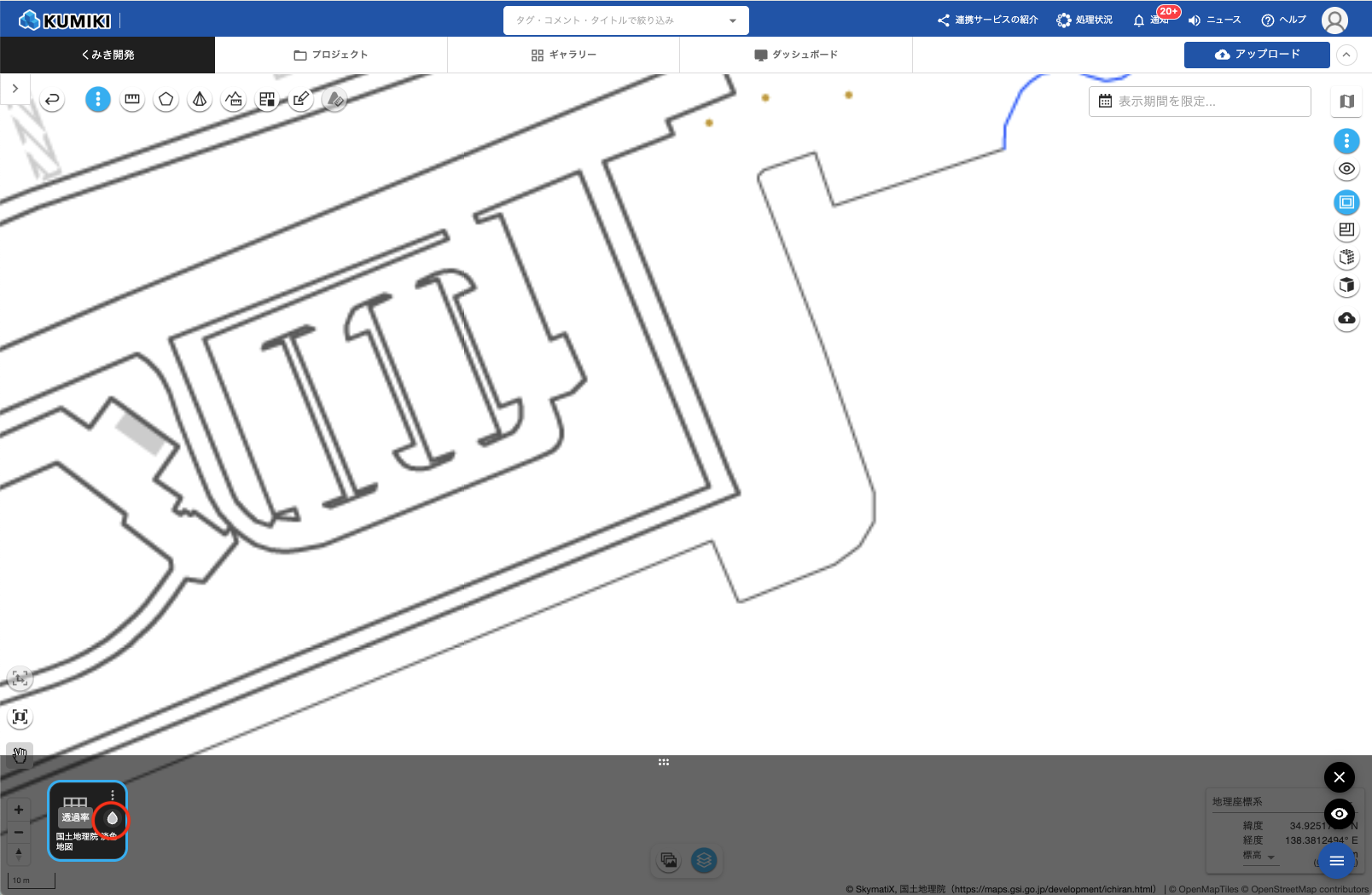Image resolution: width=1372 pixels, height=895 pixels.
Task: Toggle the blue layers button at bottom center
Action: pyautogui.click(x=704, y=860)
